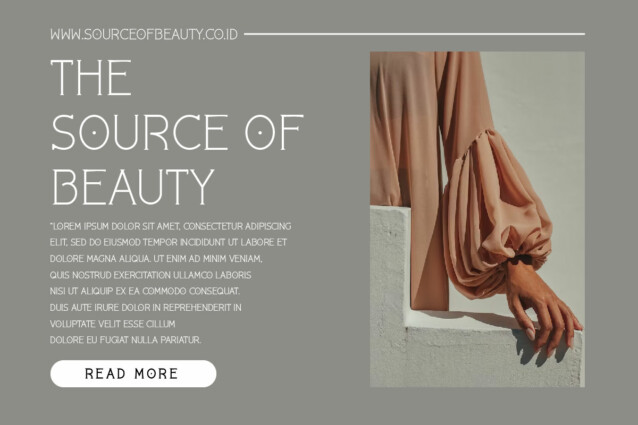Open the www.sourceofbeauty.co.id link

click(x=144, y=34)
